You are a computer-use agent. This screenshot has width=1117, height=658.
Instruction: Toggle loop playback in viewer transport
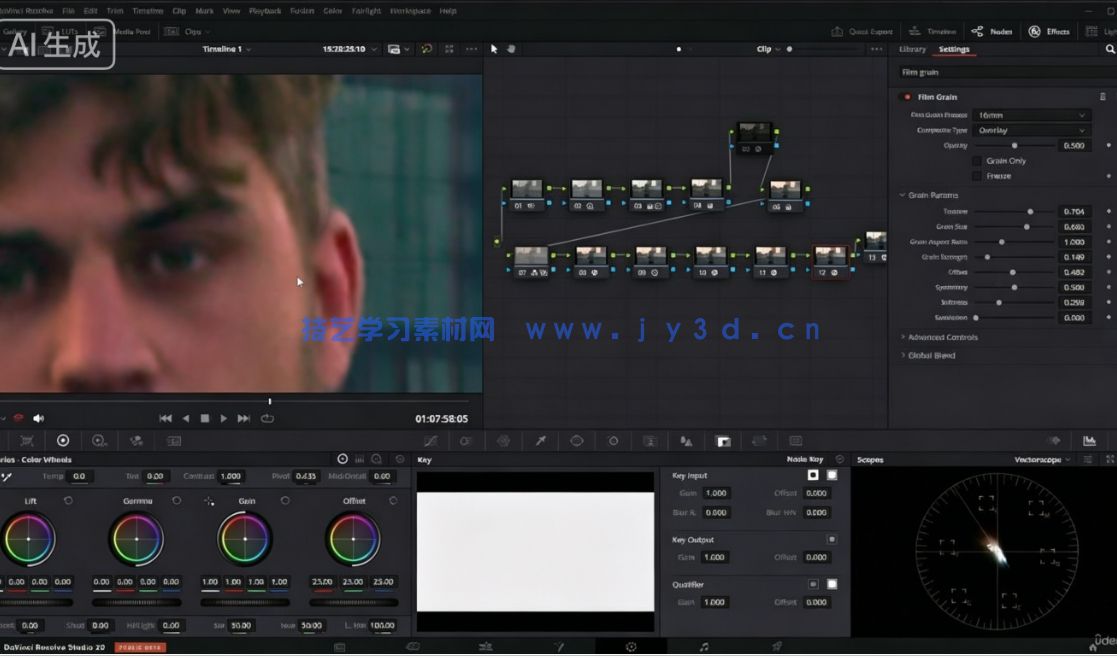pos(267,419)
